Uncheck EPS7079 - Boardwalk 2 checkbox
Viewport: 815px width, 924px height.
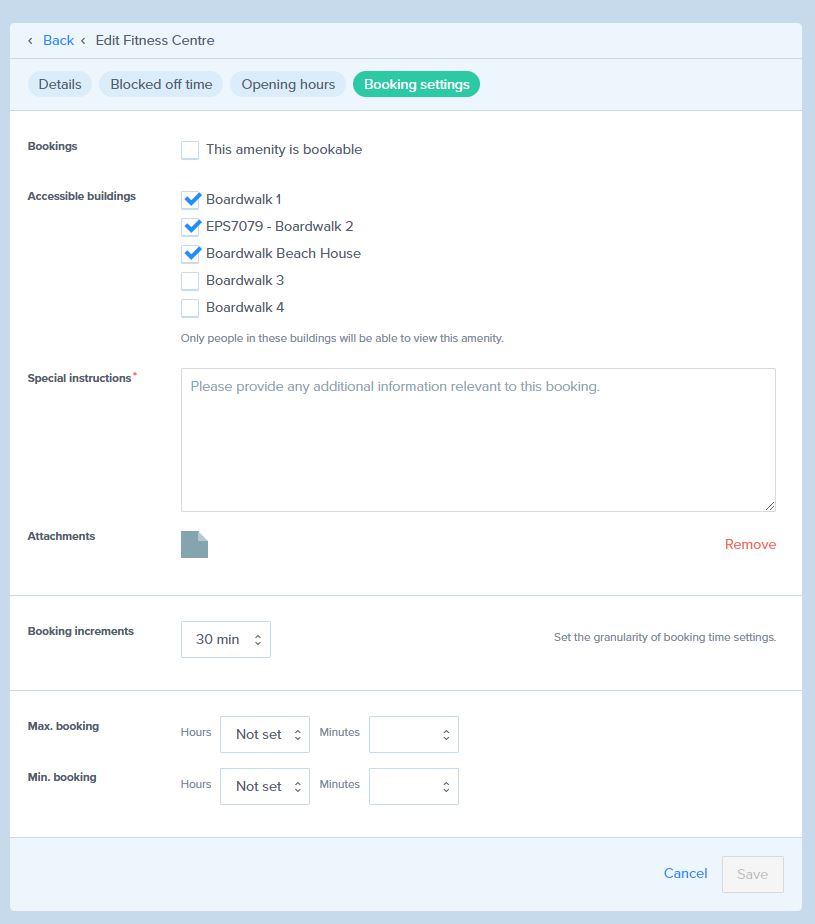(190, 227)
